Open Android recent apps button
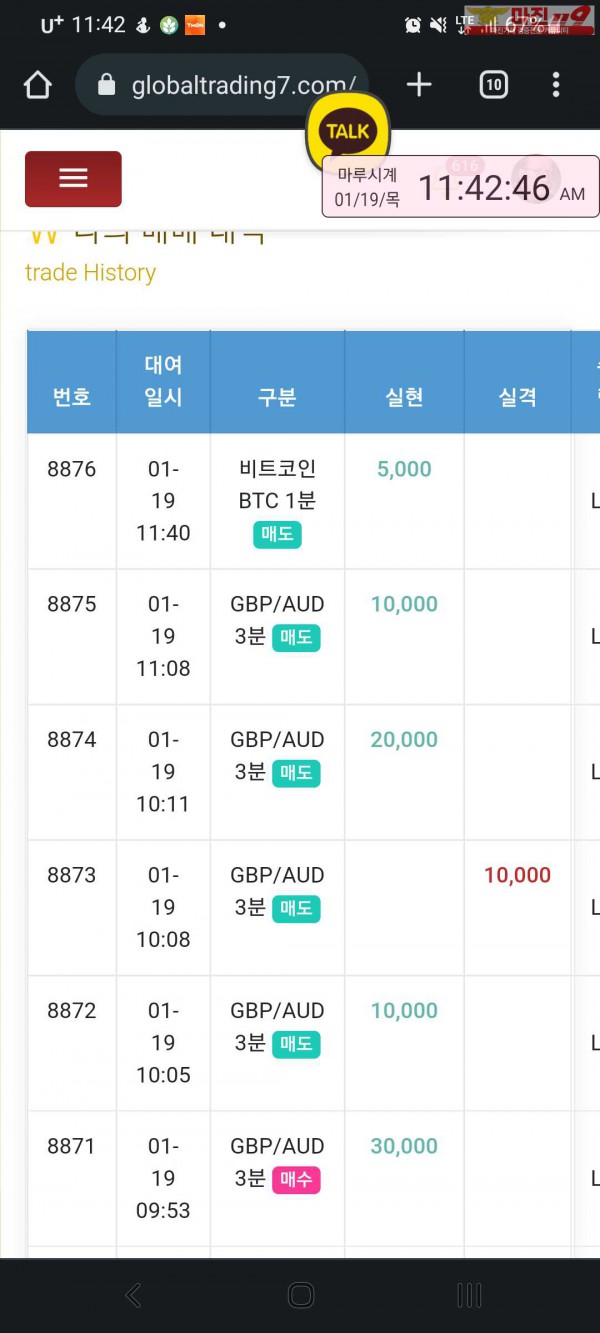The height and width of the screenshot is (1333, 600). (x=468, y=1296)
